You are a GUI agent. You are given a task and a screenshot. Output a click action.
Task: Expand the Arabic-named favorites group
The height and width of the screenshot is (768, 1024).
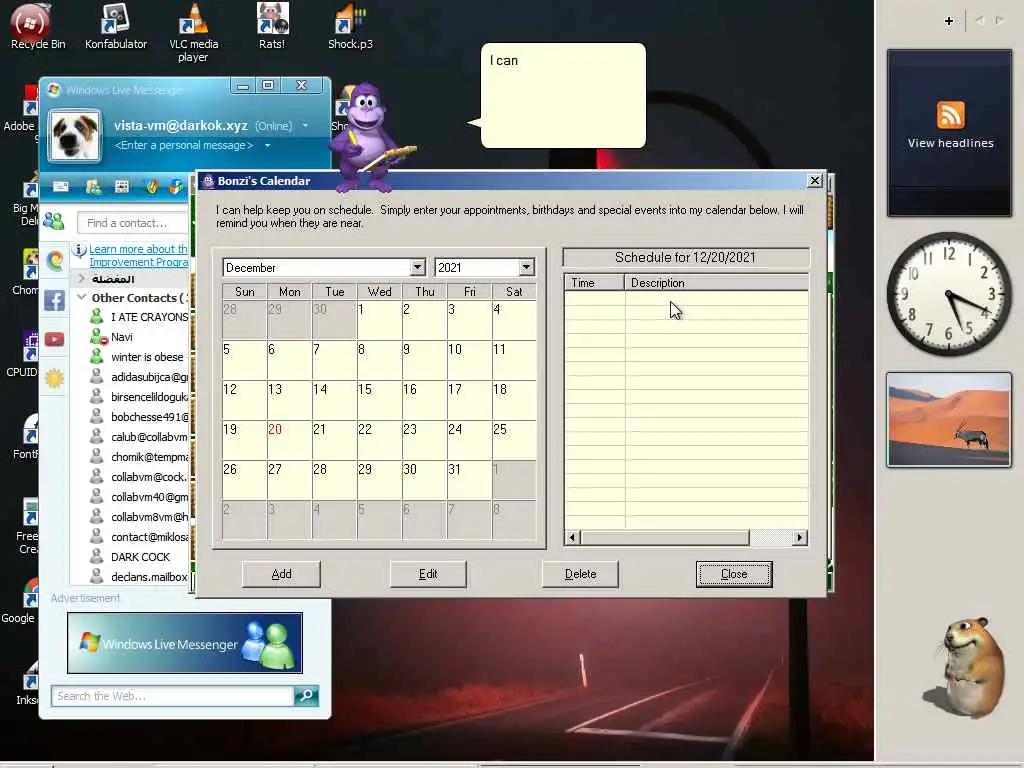82,278
